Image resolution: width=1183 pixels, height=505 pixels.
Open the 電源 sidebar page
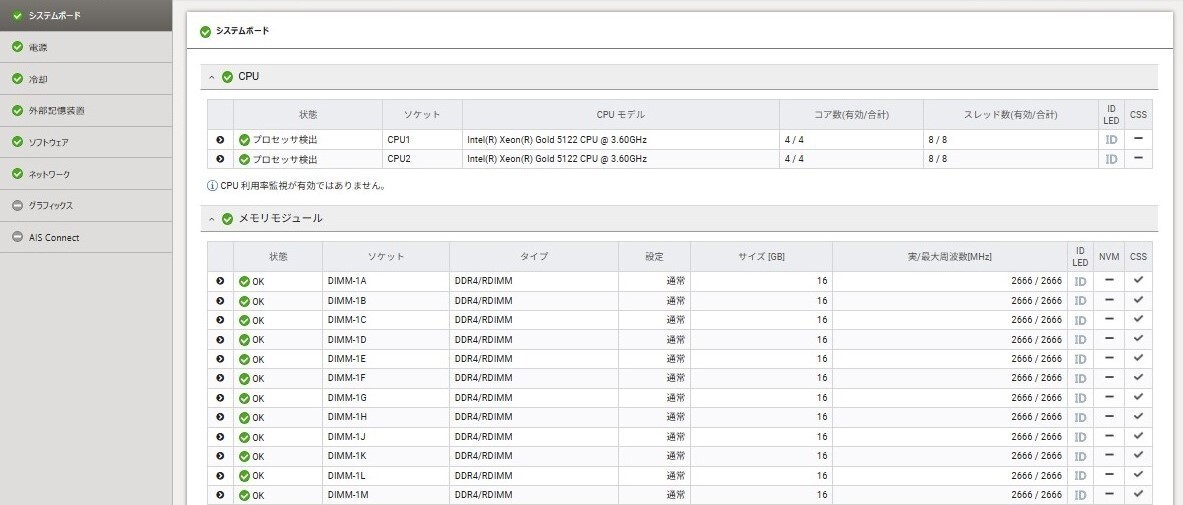(x=38, y=47)
